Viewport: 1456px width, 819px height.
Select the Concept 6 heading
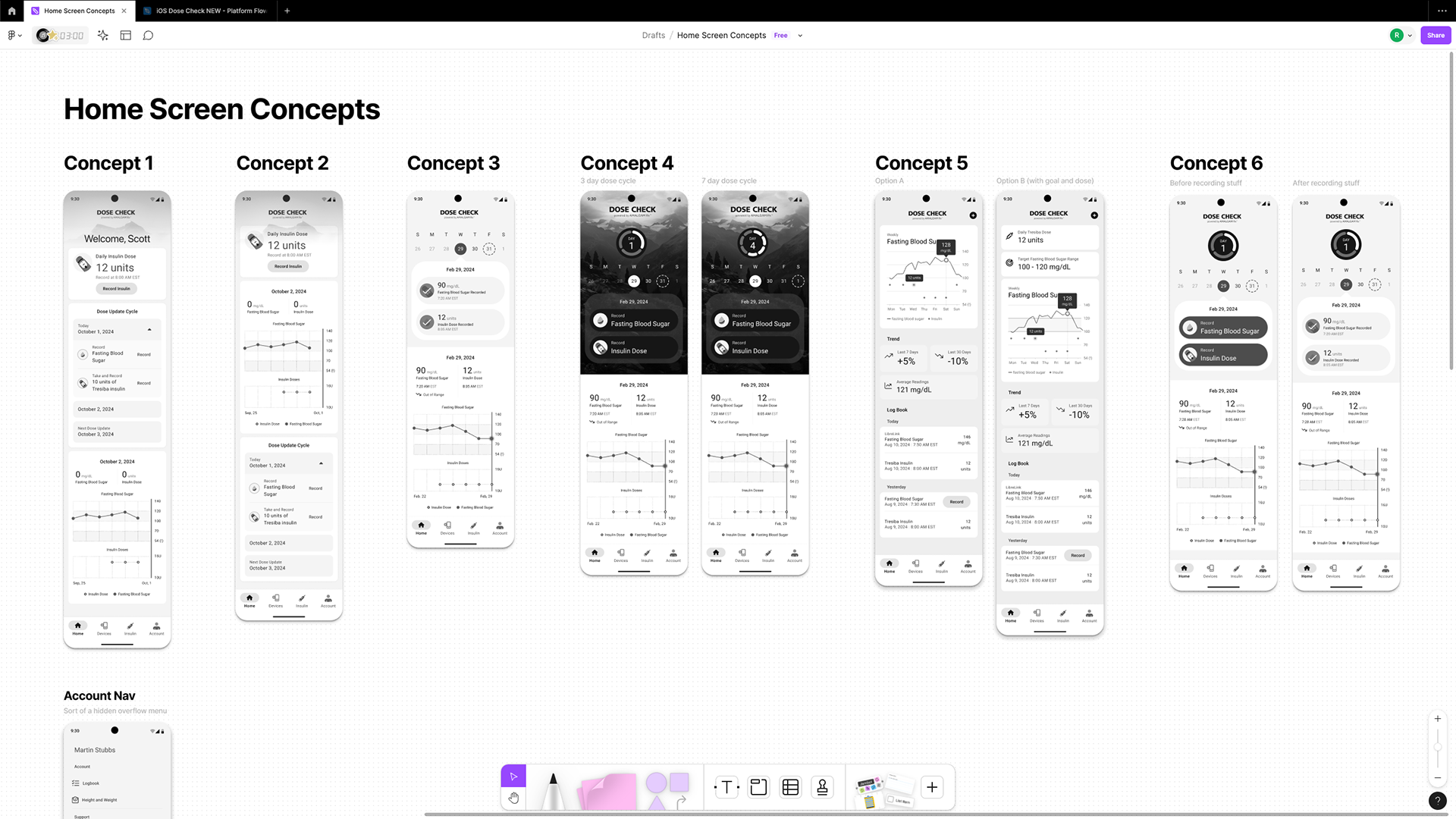click(1216, 163)
